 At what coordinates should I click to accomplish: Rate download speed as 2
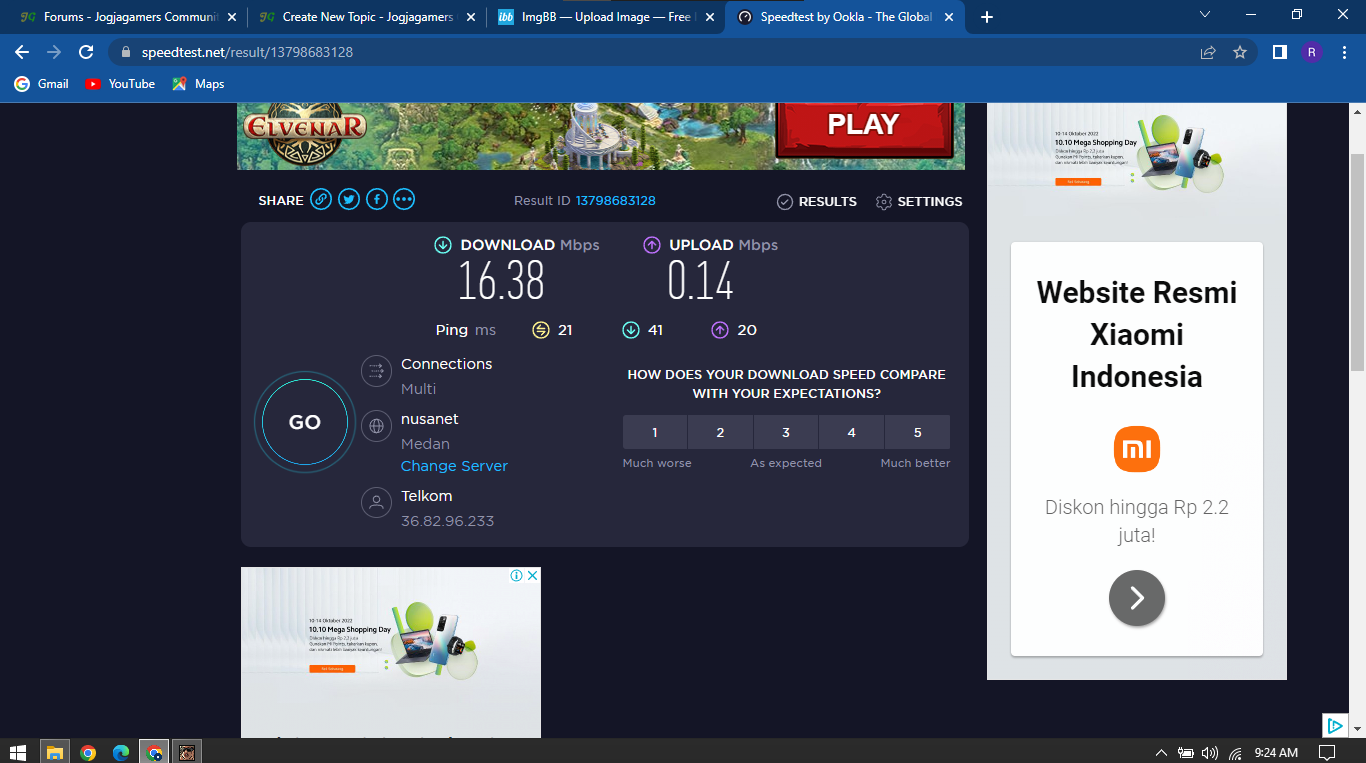pos(720,432)
